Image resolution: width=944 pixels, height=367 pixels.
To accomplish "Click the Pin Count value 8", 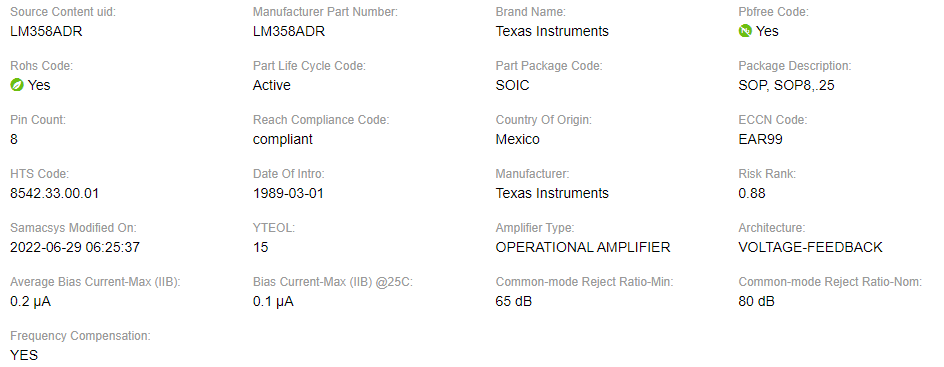I will tap(14, 140).
